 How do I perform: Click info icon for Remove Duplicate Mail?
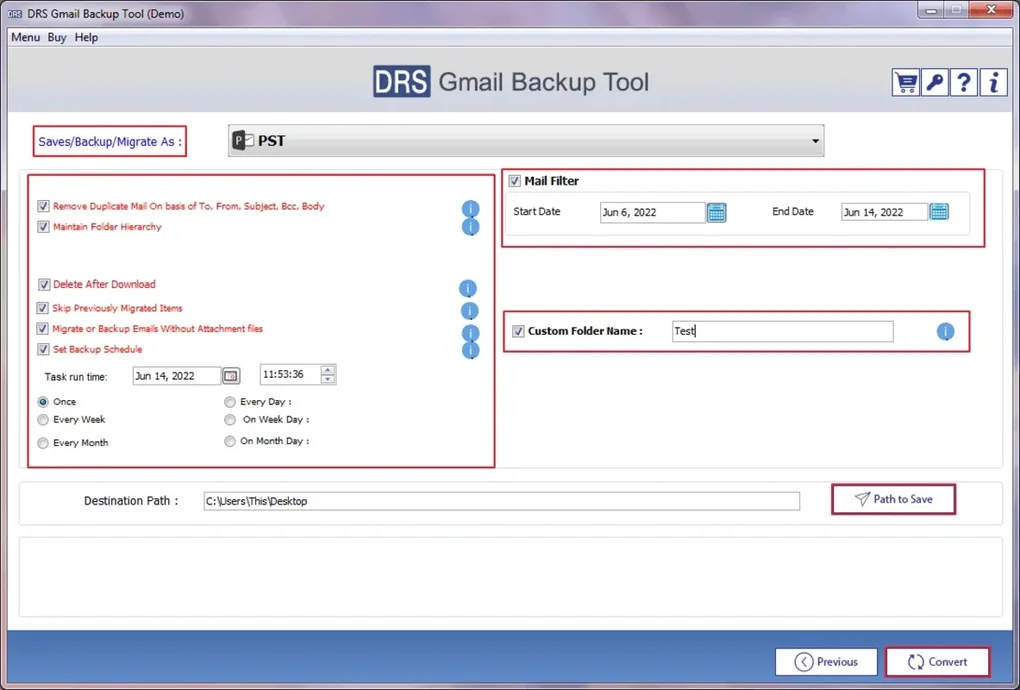(x=470, y=209)
